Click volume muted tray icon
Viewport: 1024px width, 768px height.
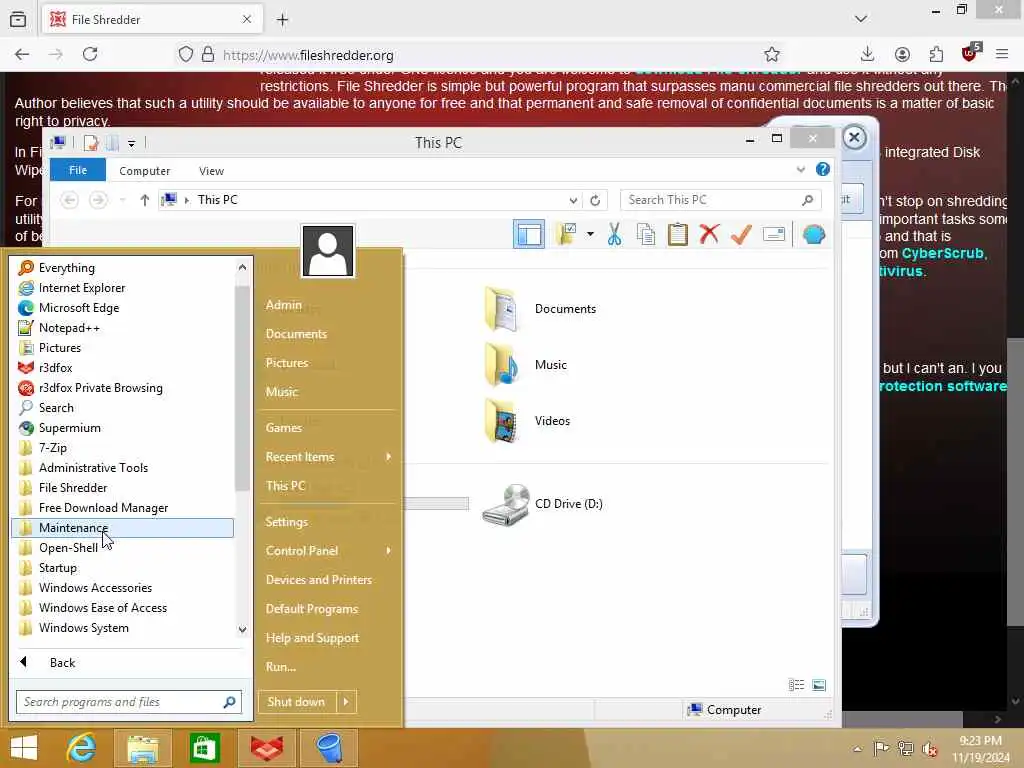coord(930,750)
